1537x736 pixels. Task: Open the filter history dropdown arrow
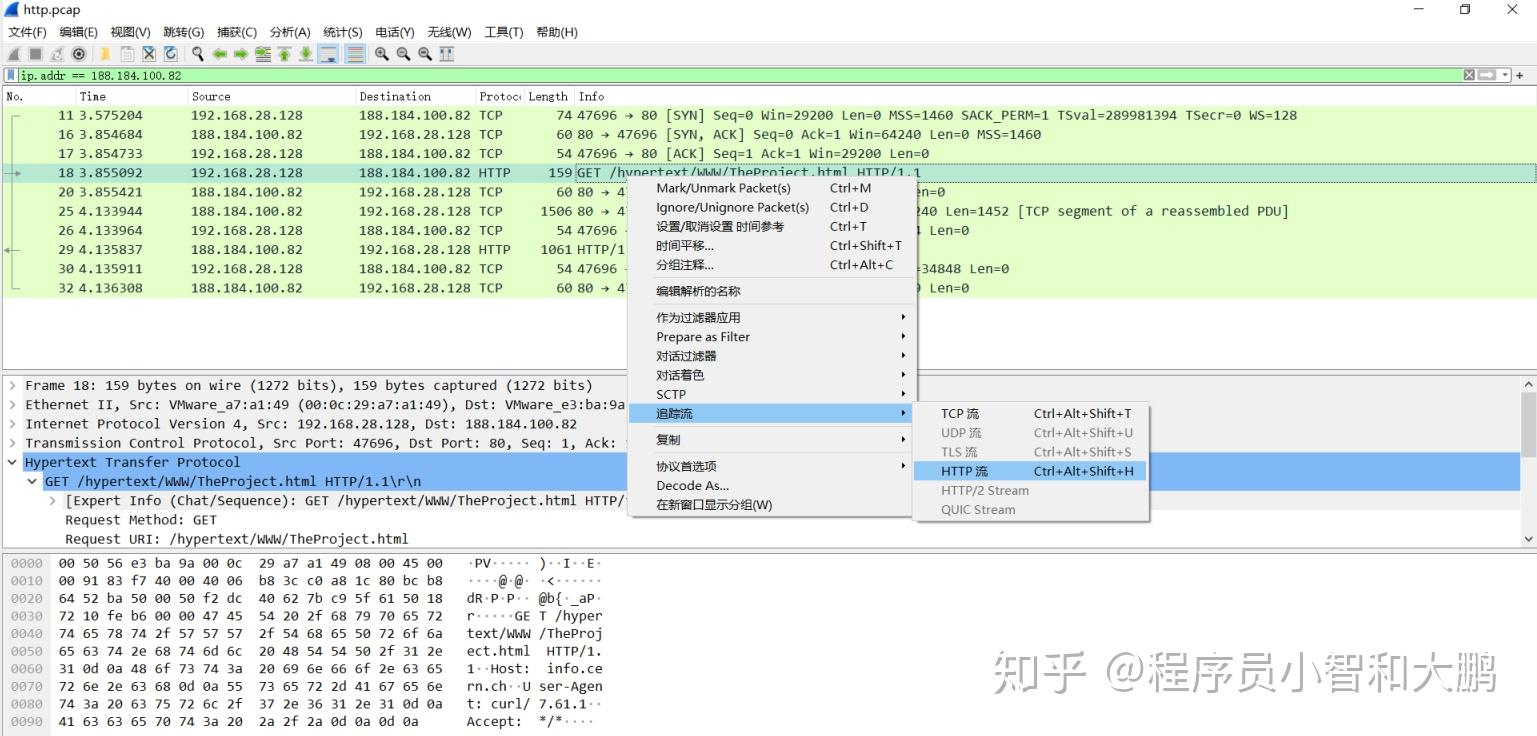point(1506,73)
